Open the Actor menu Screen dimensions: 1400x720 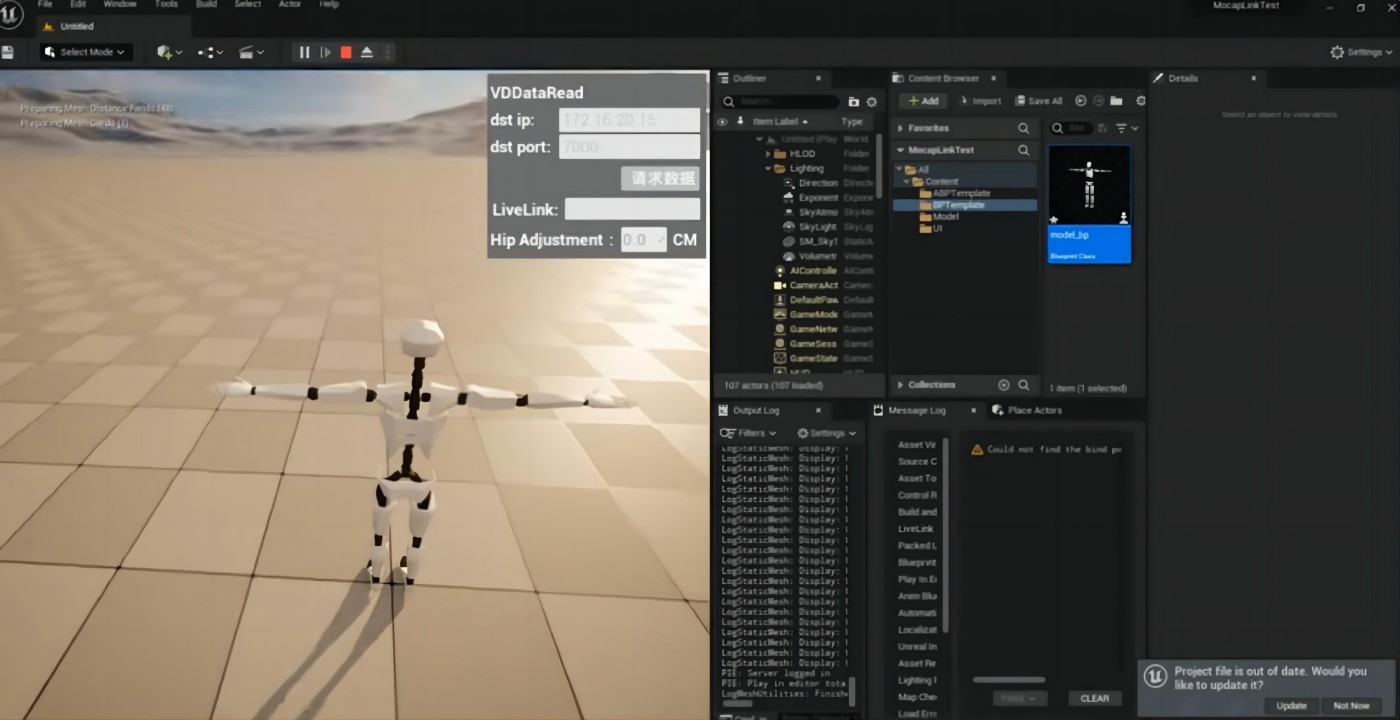point(290,4)
